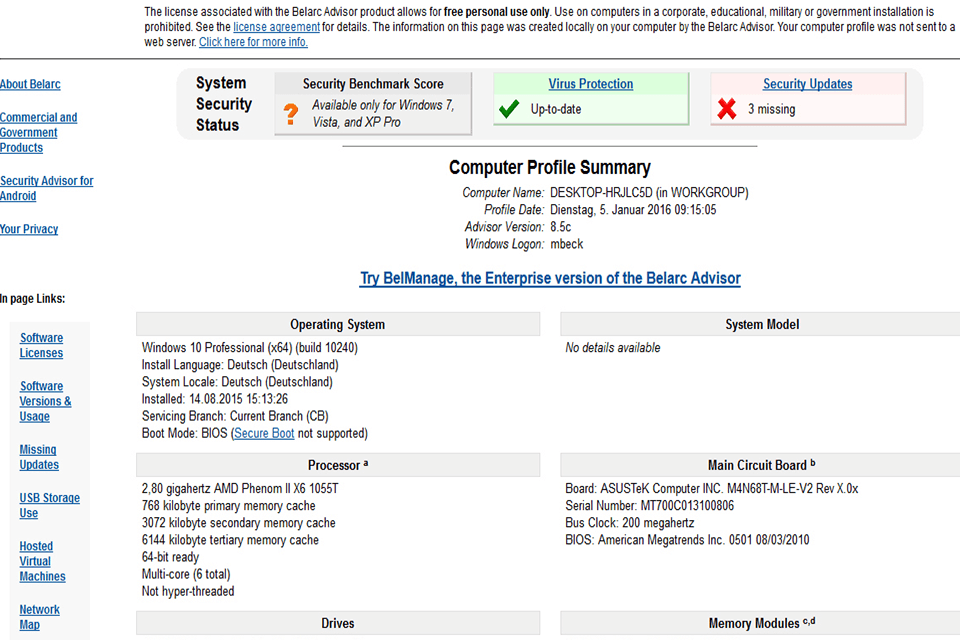Click the question mark Security Benchmark Score icon

290,110
